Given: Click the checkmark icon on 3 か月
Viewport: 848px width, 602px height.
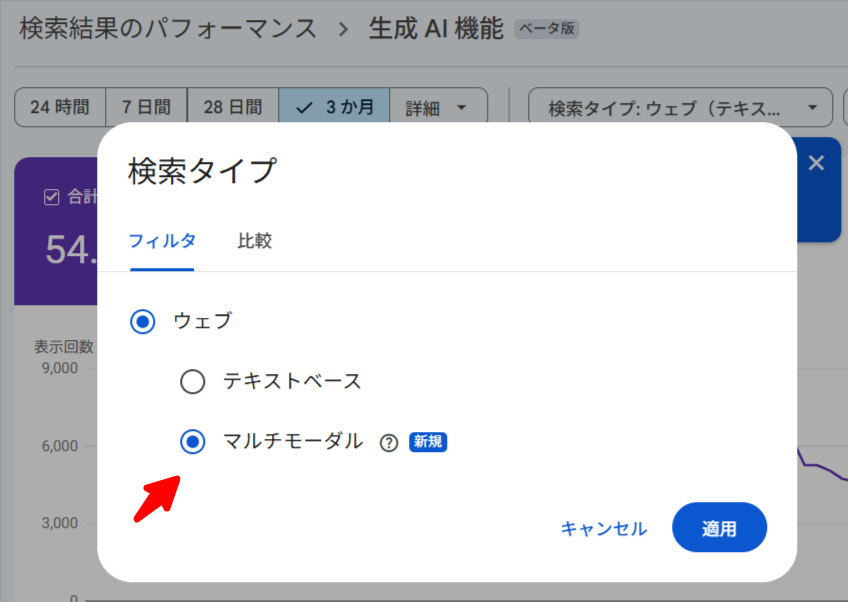Looking at the screenshot, I should coord(304,108).
